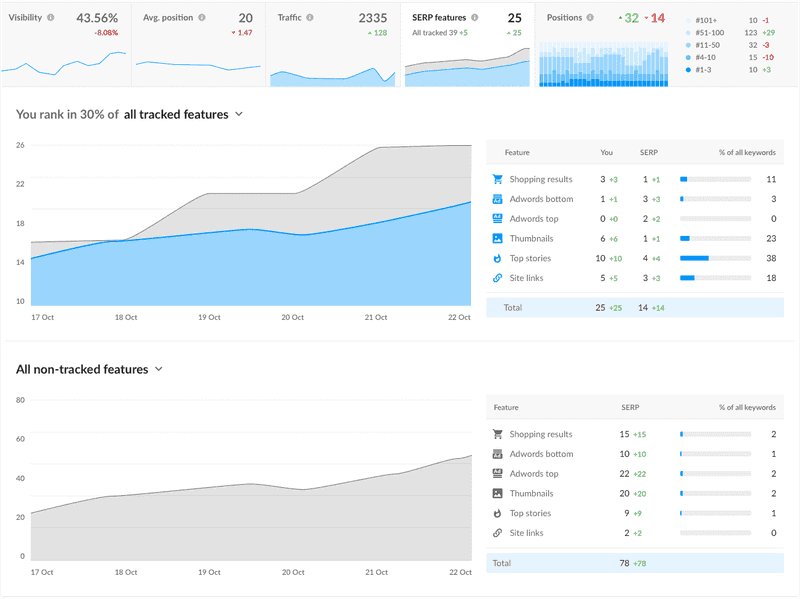800x599 pixels.
Task: Click the Thumbnails image icon
Action: click(496, 238)
